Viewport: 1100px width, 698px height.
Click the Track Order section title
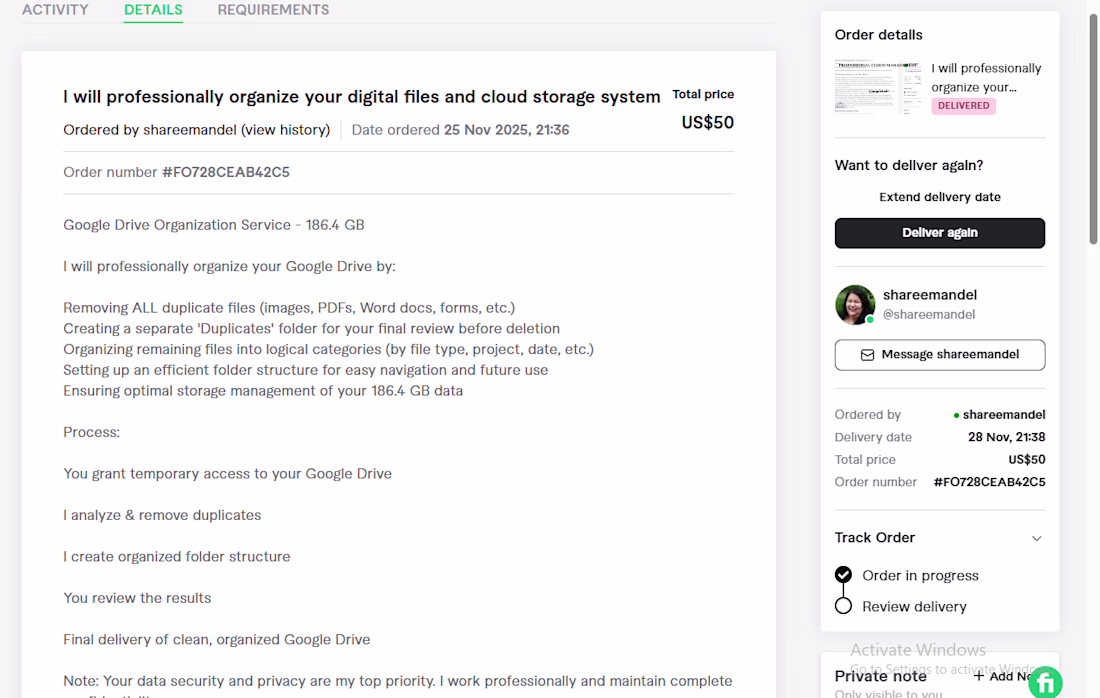click(x=874, y=537)
